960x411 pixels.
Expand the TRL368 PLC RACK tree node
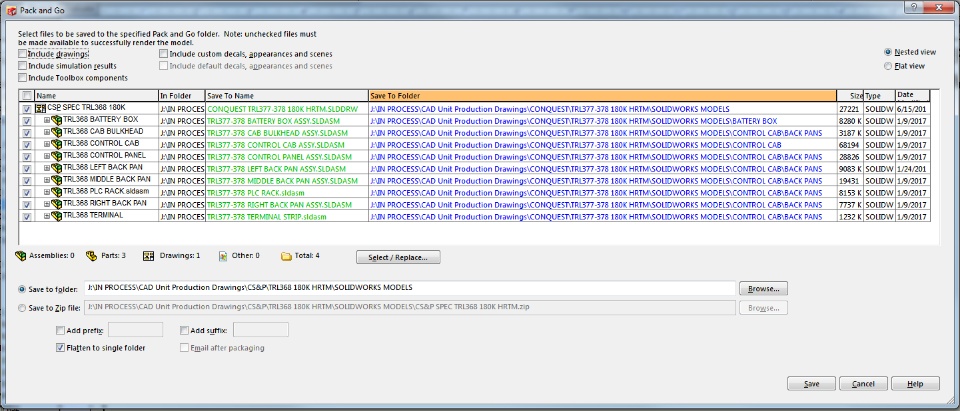pos(47,192)
